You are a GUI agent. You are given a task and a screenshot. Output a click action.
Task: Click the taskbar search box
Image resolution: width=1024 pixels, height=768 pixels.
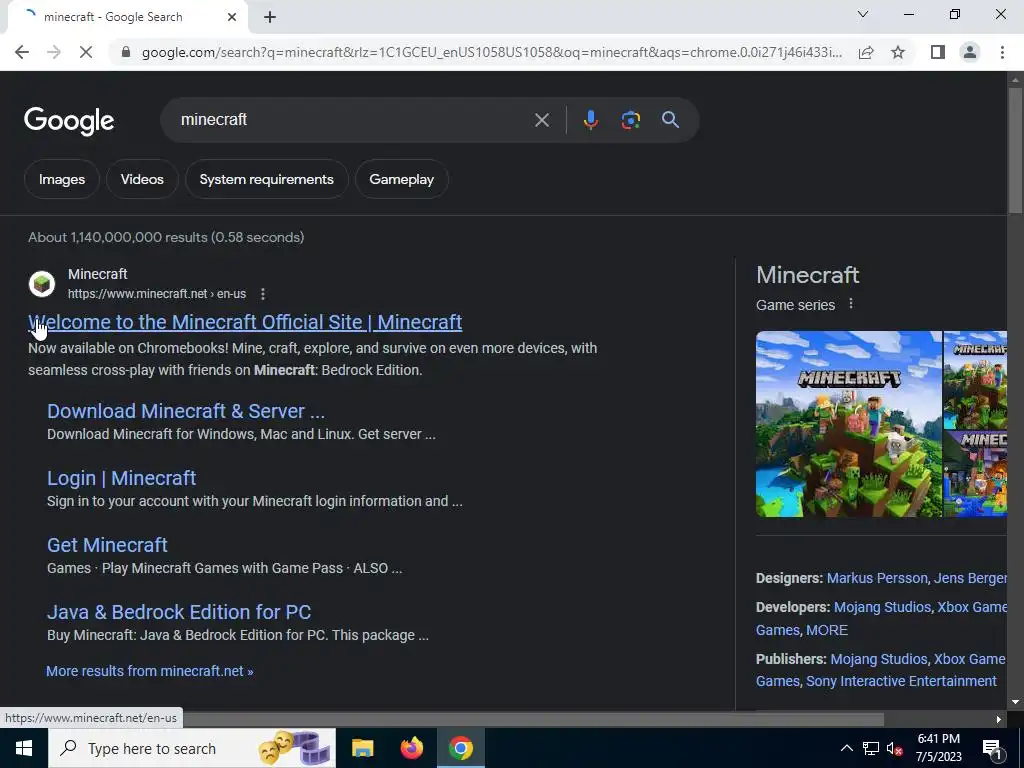[192, 748]
